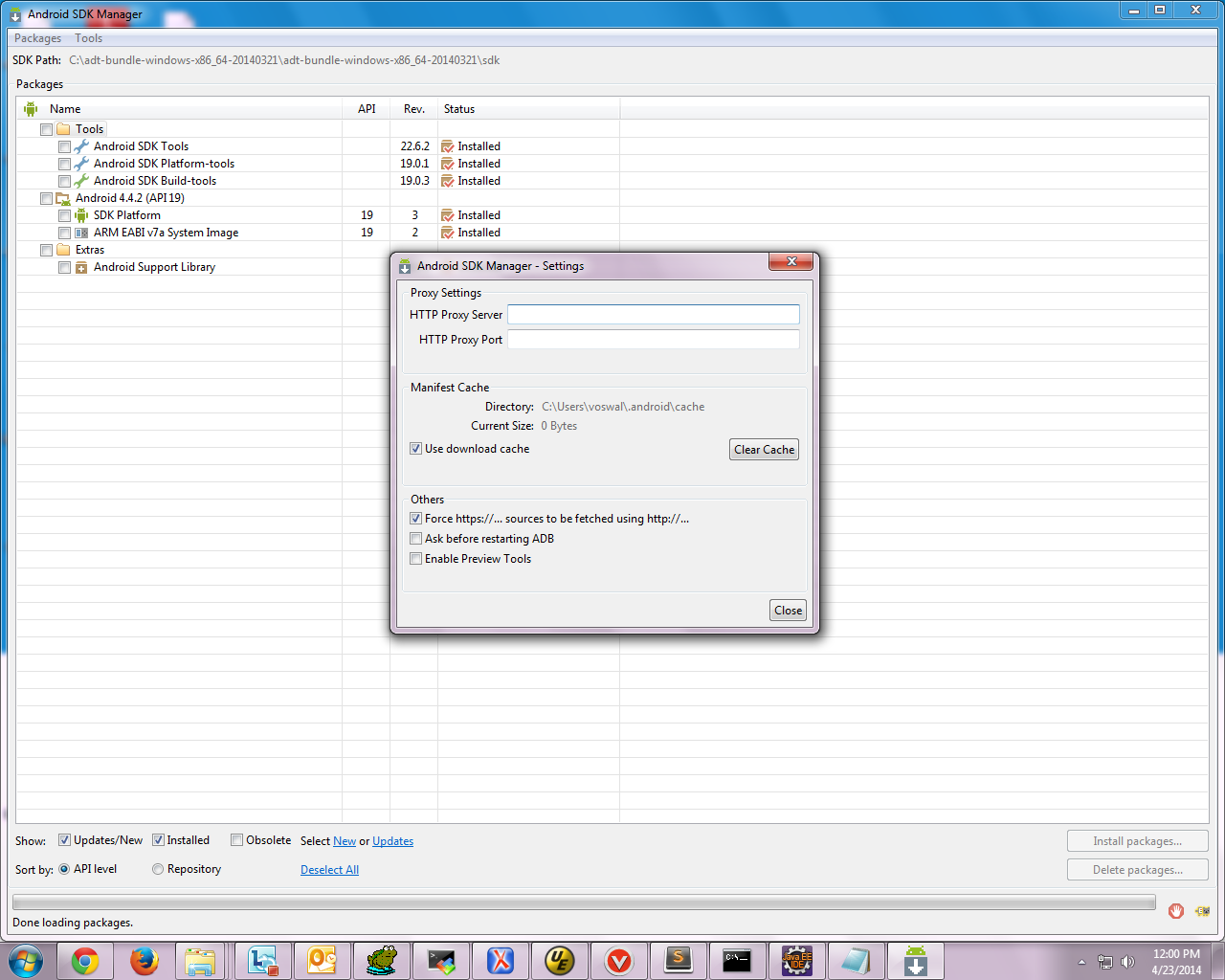The height and width of the screenshot is (980, 1225).
Task: Click the Settings dialog title bar icon
Action: 405,266
